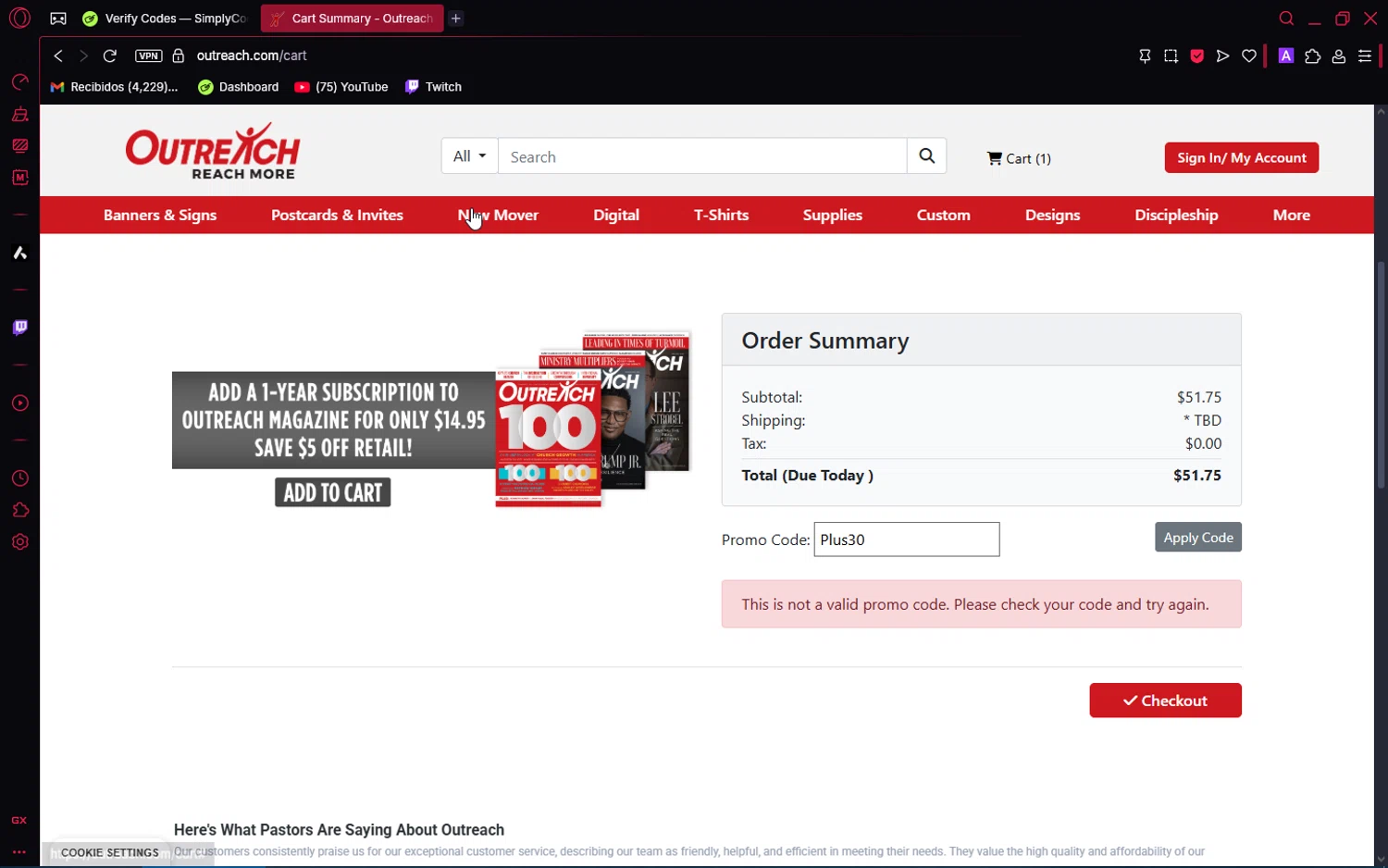
Task: Open T-Shirts menu
Action: (721, 215)
